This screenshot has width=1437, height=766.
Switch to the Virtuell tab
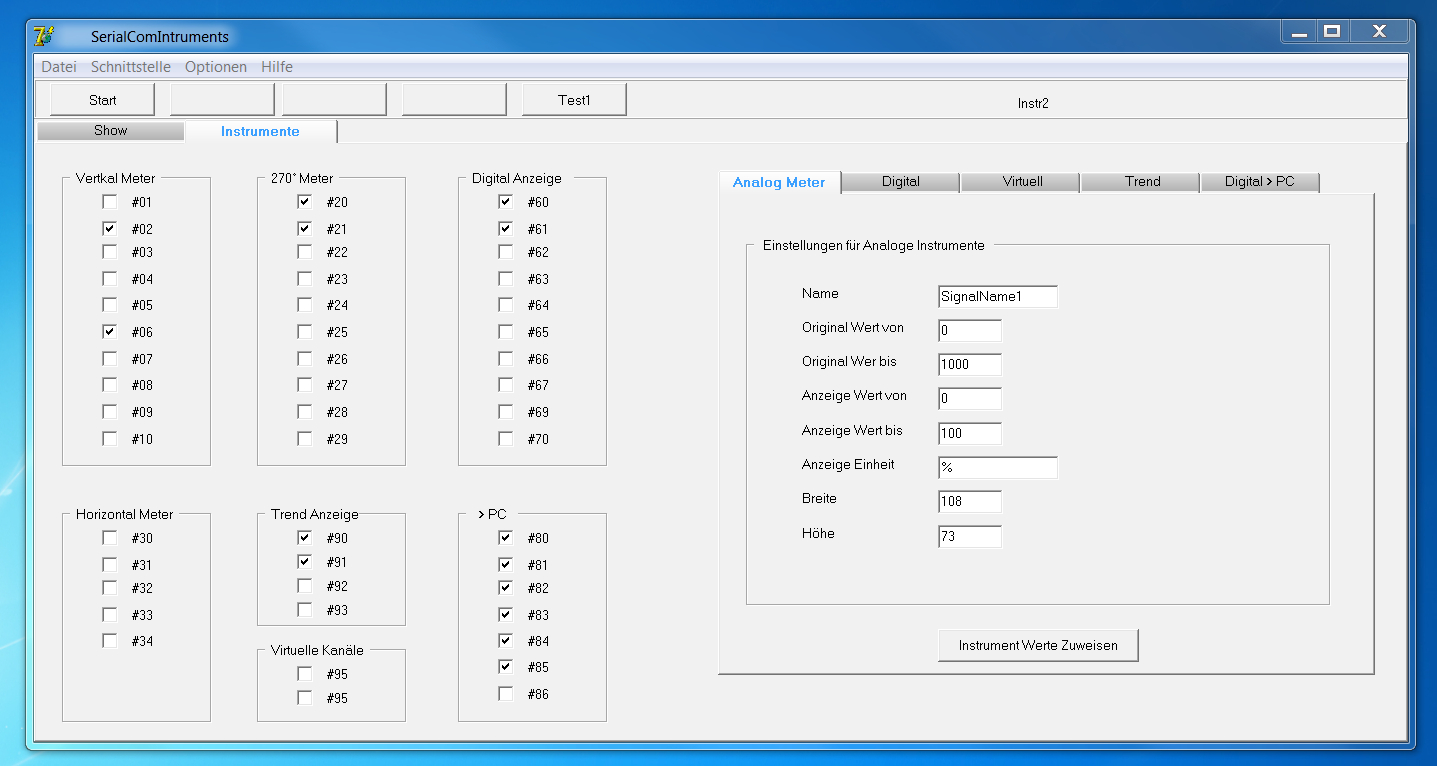(x=1022, y=182)
